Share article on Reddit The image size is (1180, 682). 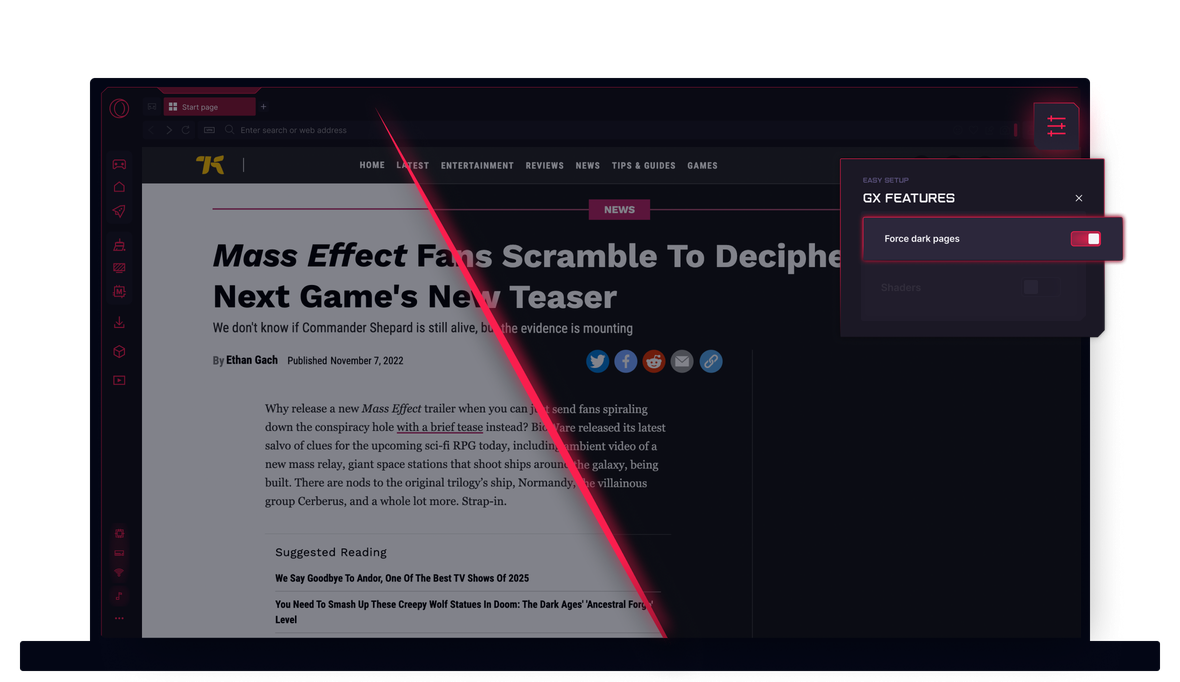click(x=654, y=361)
